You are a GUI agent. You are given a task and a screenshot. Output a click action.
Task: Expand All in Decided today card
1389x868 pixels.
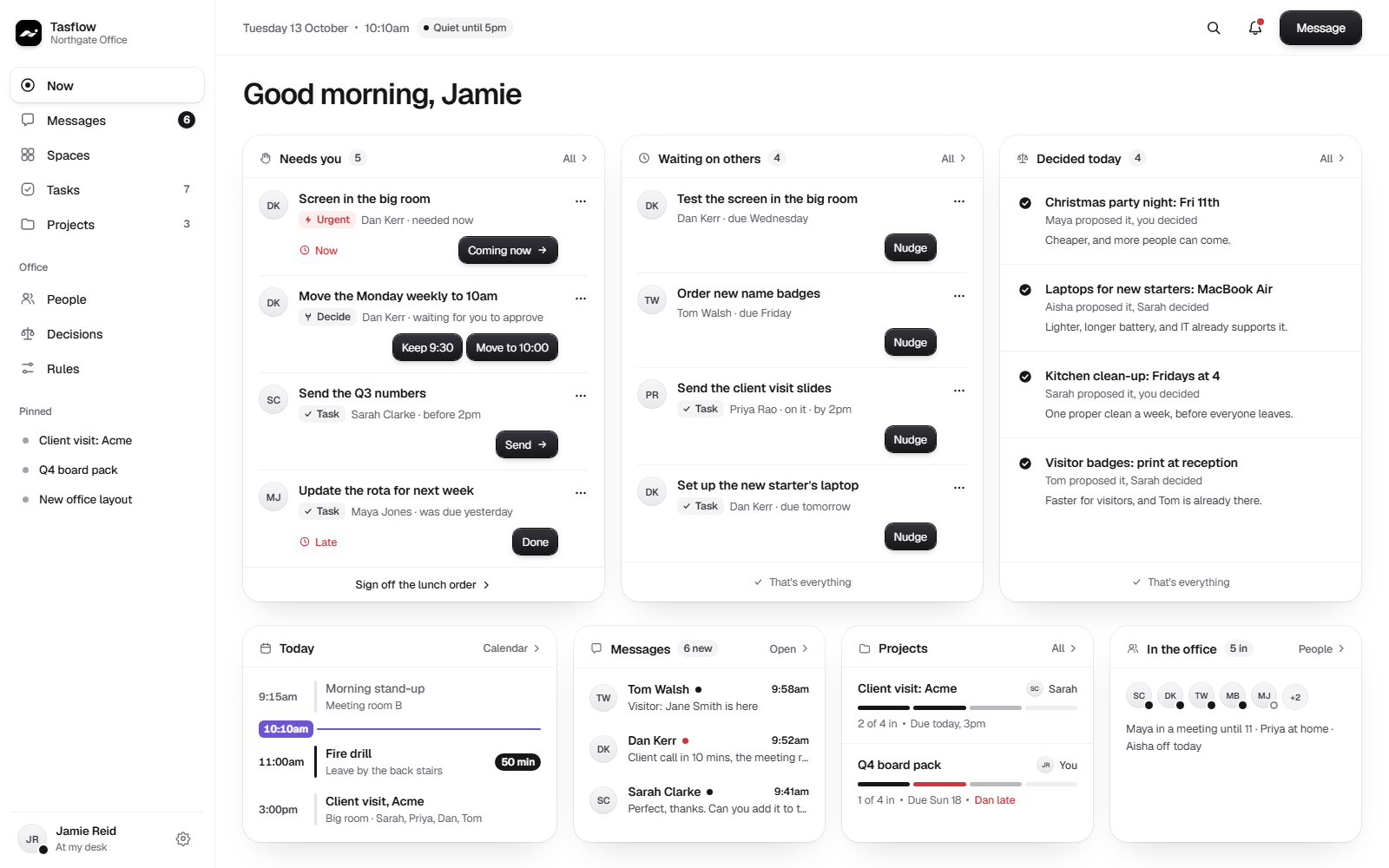[x=1332, y=158]
